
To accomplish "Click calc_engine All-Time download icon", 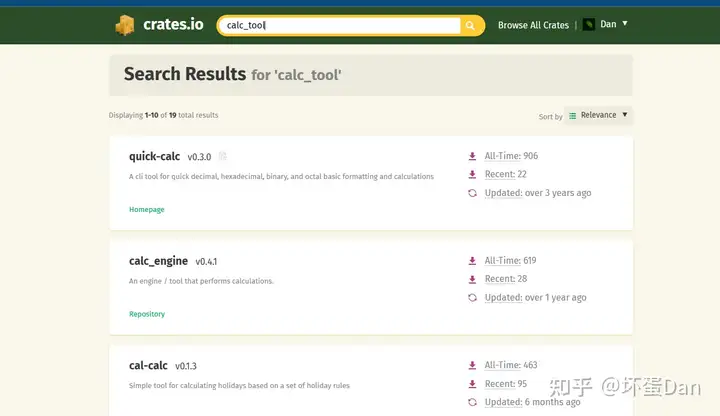I will pyautogui.click(x=472, y=261).
